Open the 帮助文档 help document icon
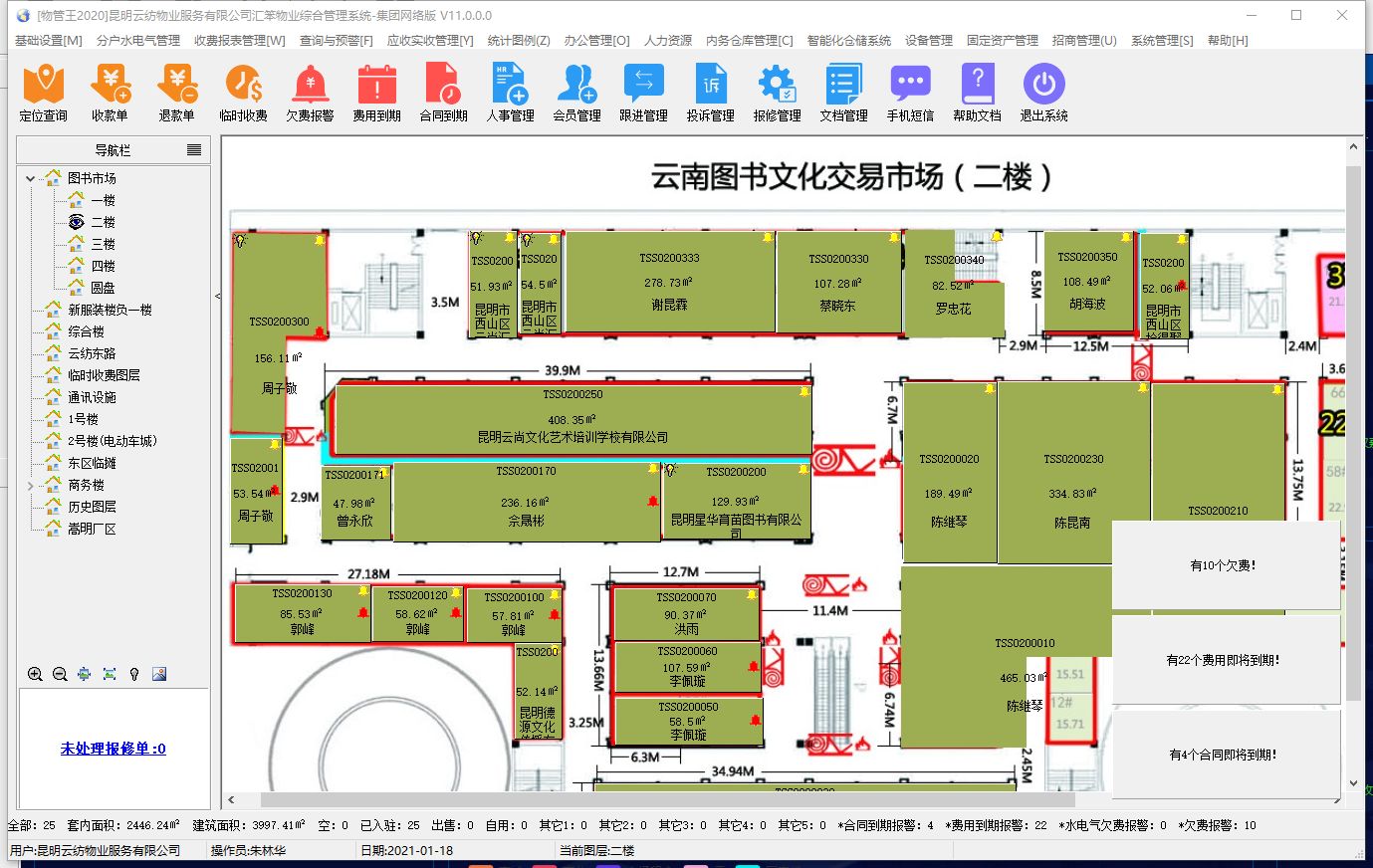Viewport: 1373px width, 868px height. [x=978, y=94]
